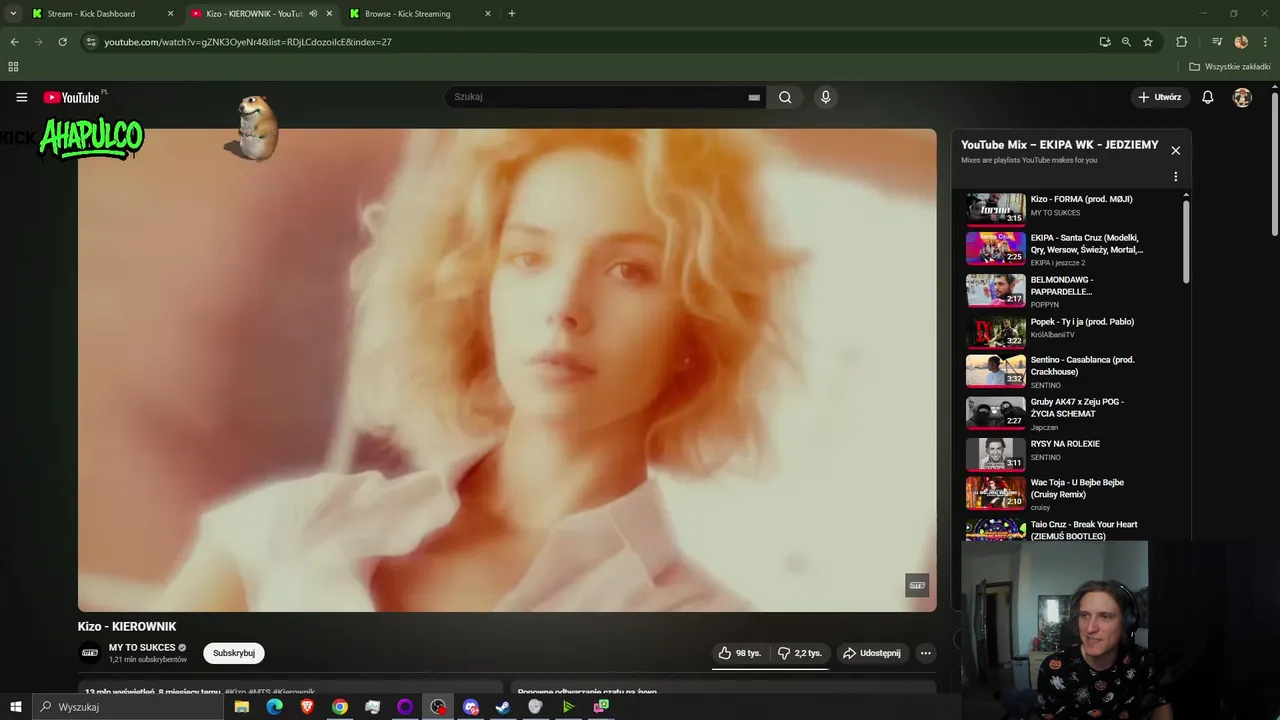Click the main page vertical scrollbar

[x=1274, y=165]
